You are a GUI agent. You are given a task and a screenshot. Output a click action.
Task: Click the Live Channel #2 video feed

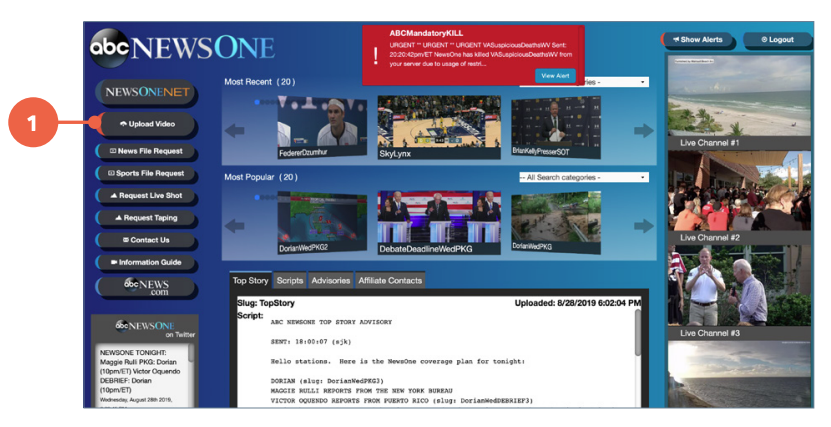pos(739,191)
